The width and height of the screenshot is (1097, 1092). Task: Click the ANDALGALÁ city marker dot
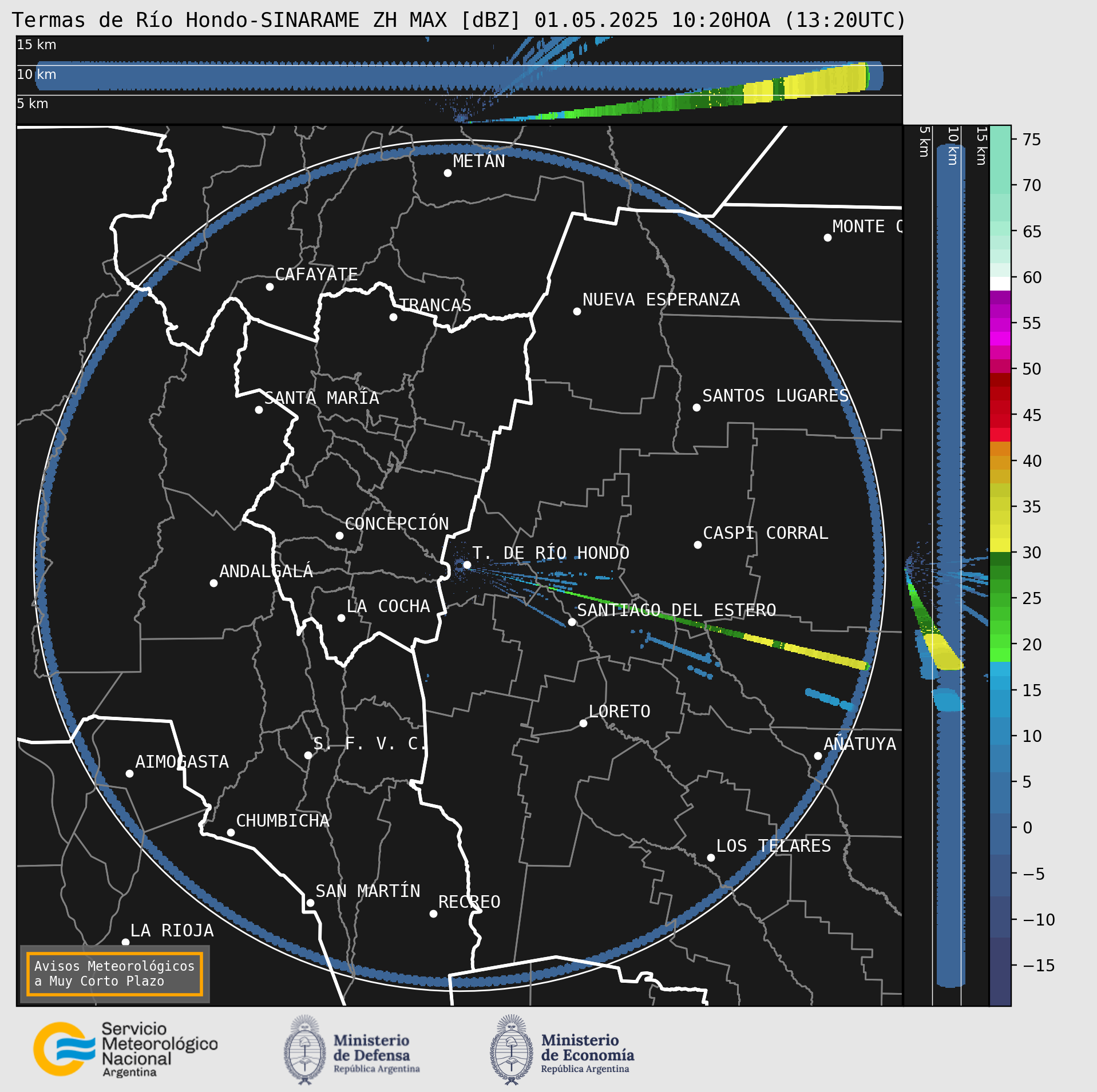pos(213,583)
